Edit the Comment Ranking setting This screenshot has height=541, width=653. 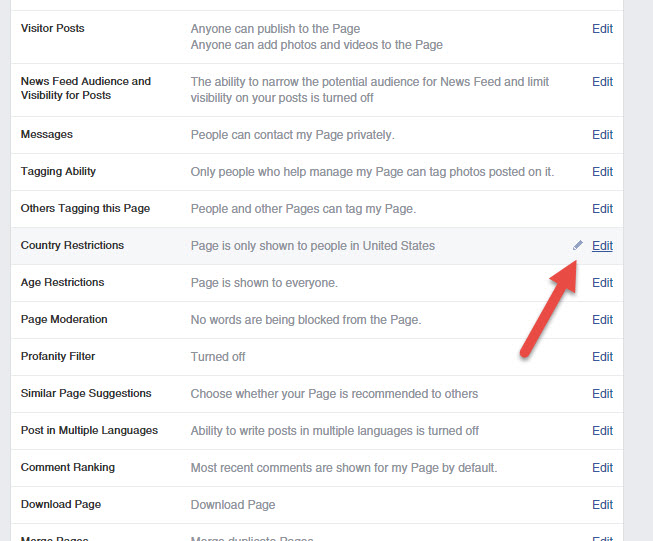tap(602, 468)
